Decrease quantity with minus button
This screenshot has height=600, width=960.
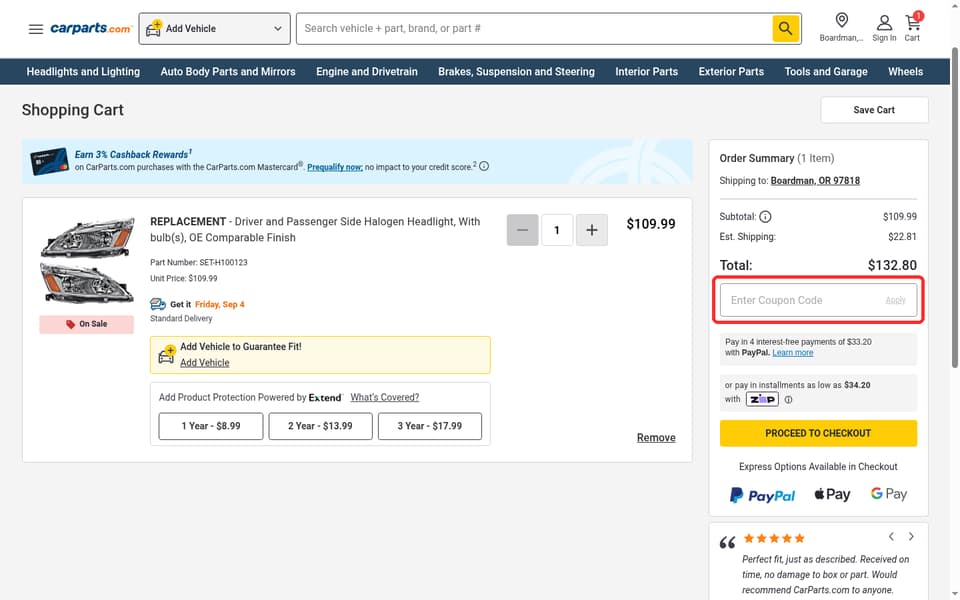522,230
